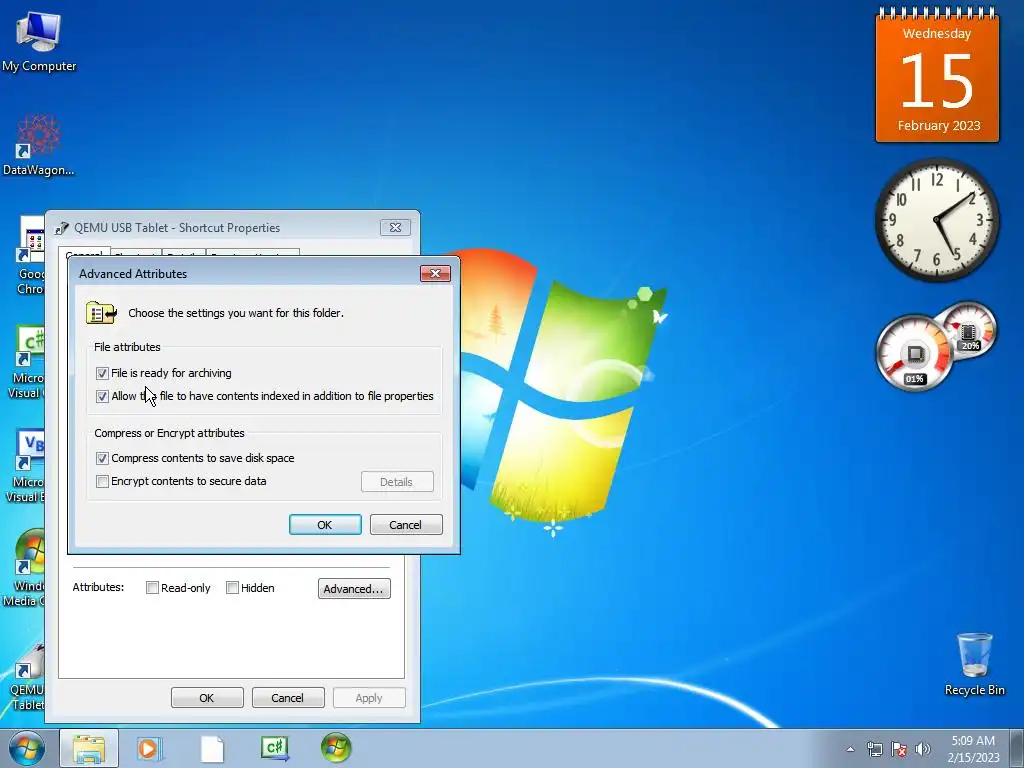This screenshot has width=1024, height=768.
Task: Open the blank document taskbar icon
Action: pyautogui.click(x=212, y=748)
